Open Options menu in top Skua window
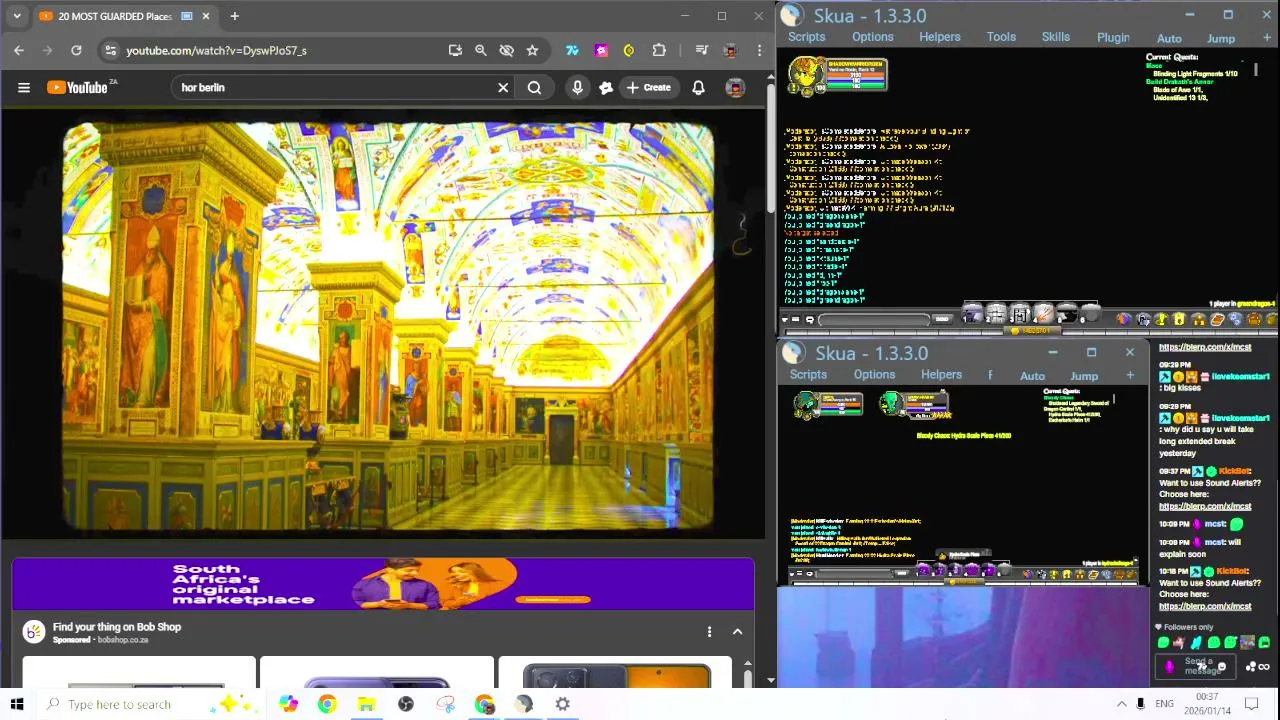The width and height of the screenshot is (1280, 720). [x=873, y=37]
